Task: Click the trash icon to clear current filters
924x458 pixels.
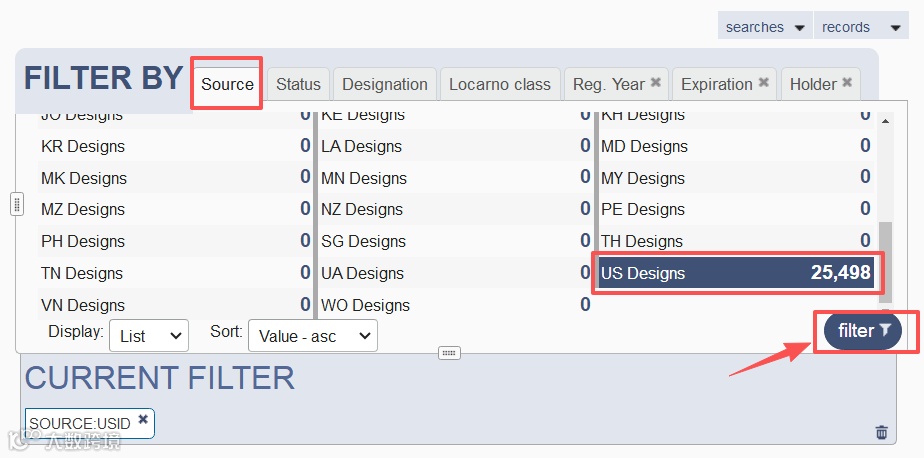Action: pos(882,432)
